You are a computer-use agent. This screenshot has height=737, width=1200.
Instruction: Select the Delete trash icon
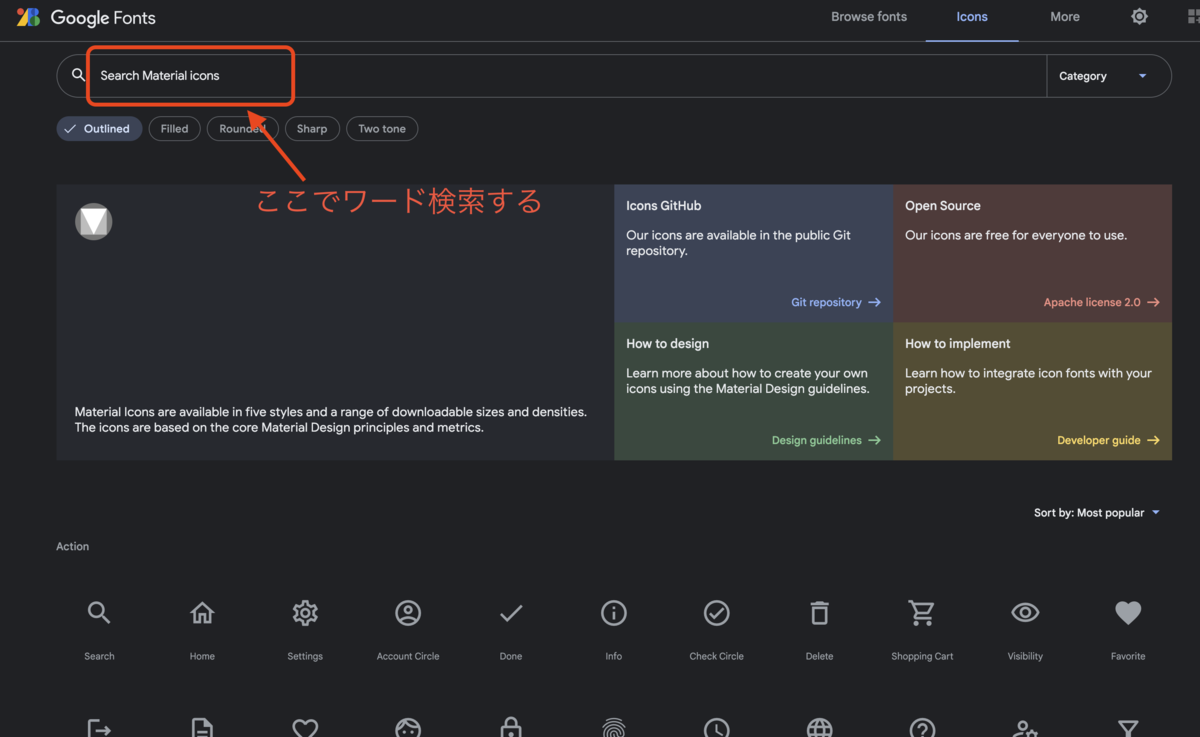pyautogui.click(x=819, y=613)
